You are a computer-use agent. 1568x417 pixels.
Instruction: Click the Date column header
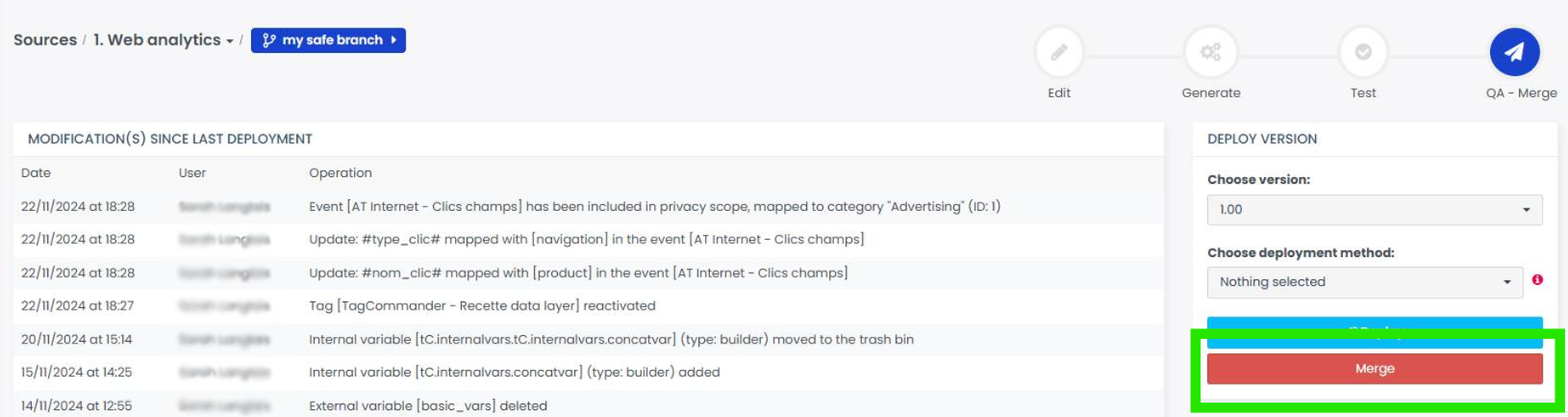click(x=37, y=173)
